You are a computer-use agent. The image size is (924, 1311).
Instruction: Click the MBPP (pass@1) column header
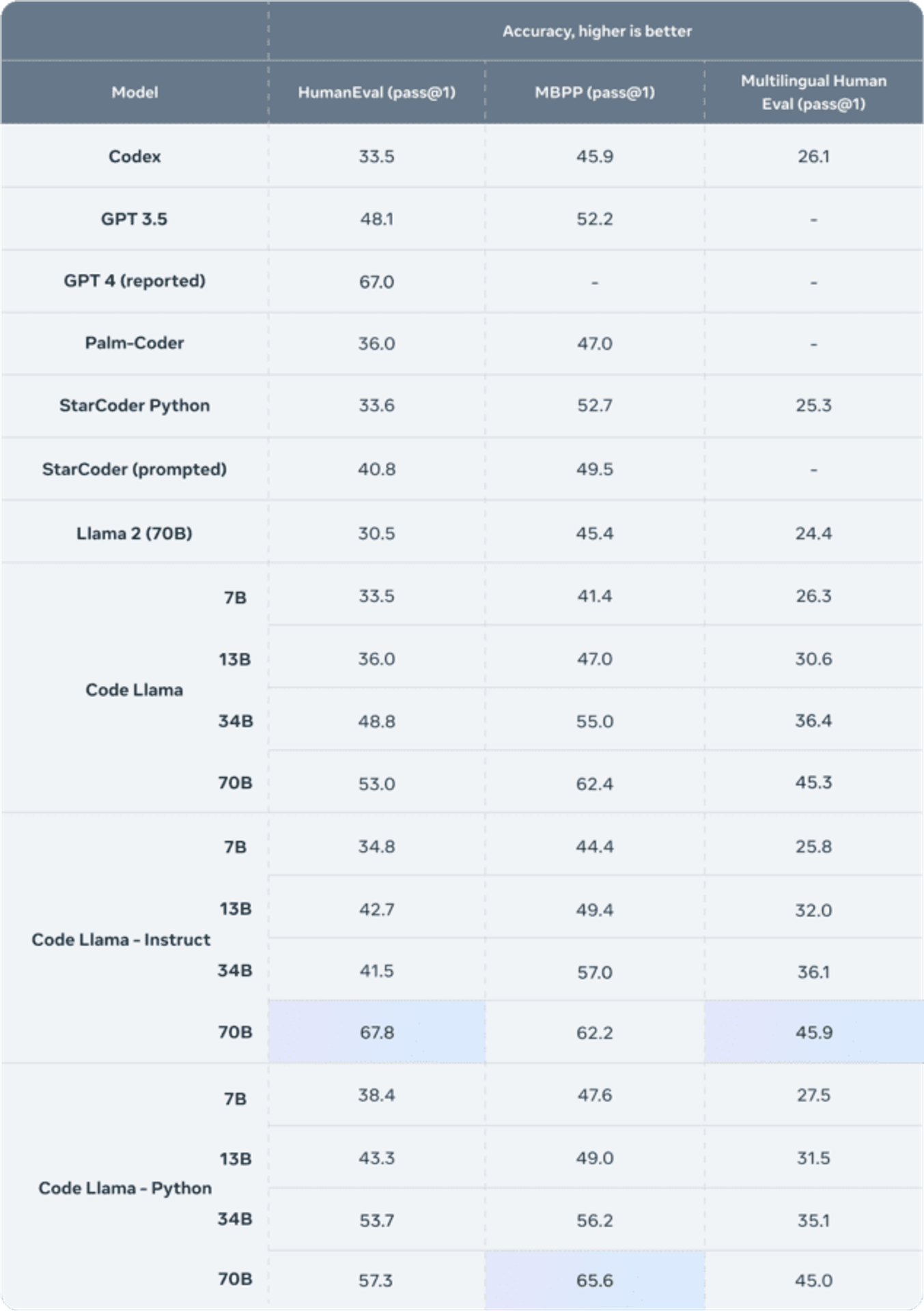point(594,92)
